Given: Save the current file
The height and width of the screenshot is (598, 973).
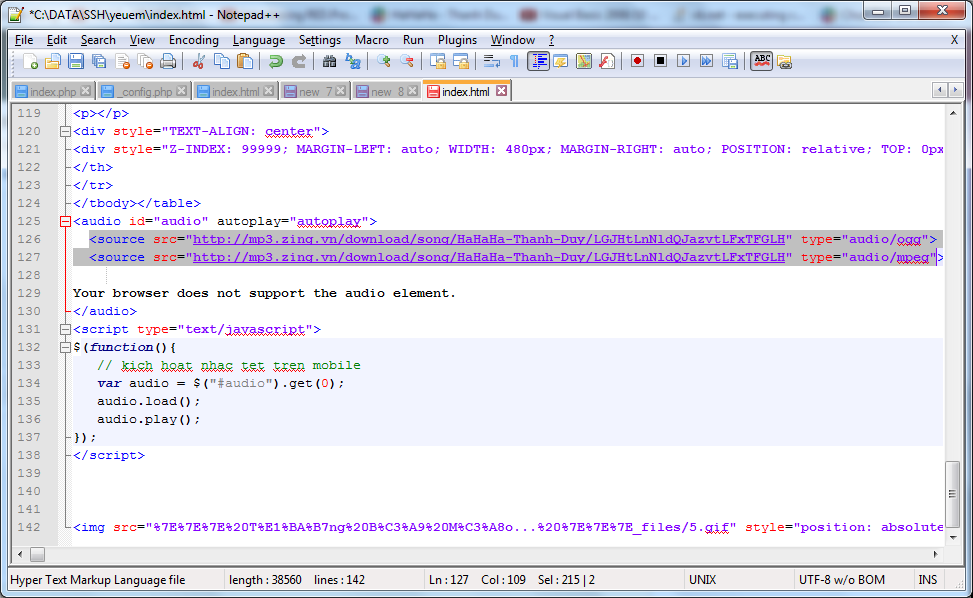Looking at the screenshot, I should 76,61.
